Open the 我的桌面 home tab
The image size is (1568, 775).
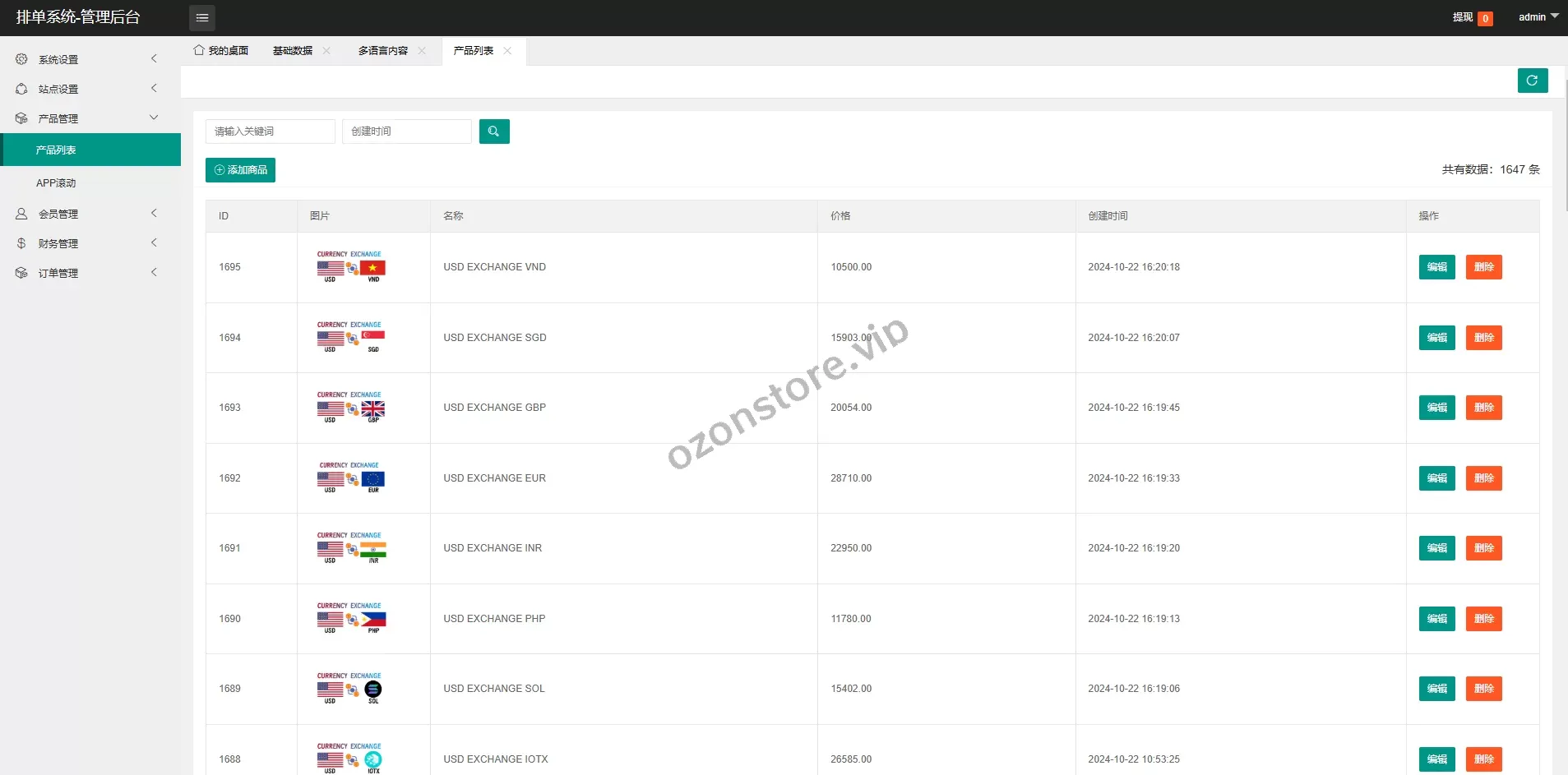click(221, 51)
